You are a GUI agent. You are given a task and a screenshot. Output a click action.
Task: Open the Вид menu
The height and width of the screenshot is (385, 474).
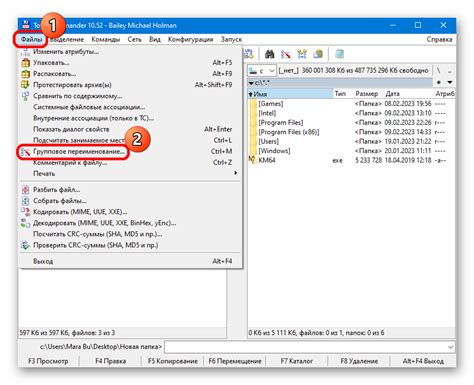coord(155,39)
